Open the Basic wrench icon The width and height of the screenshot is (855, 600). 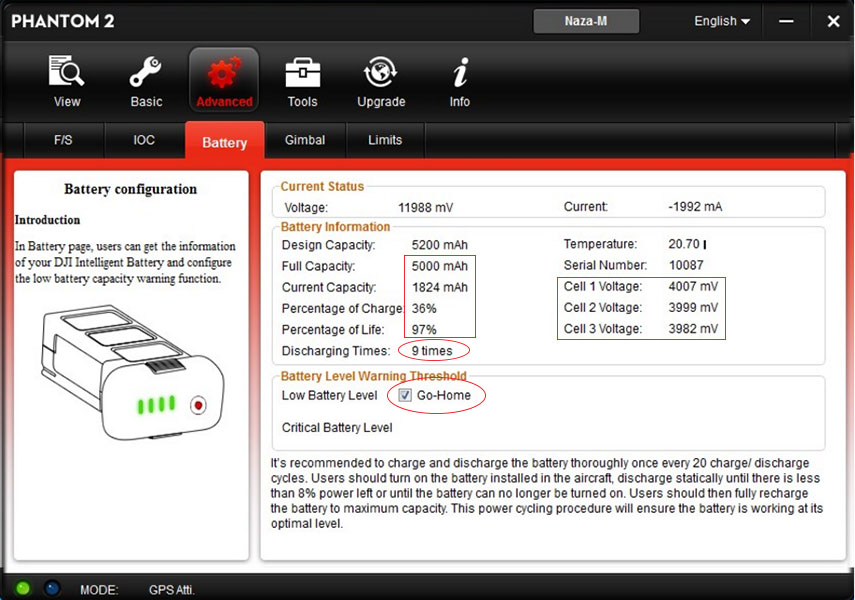[146, 71]
